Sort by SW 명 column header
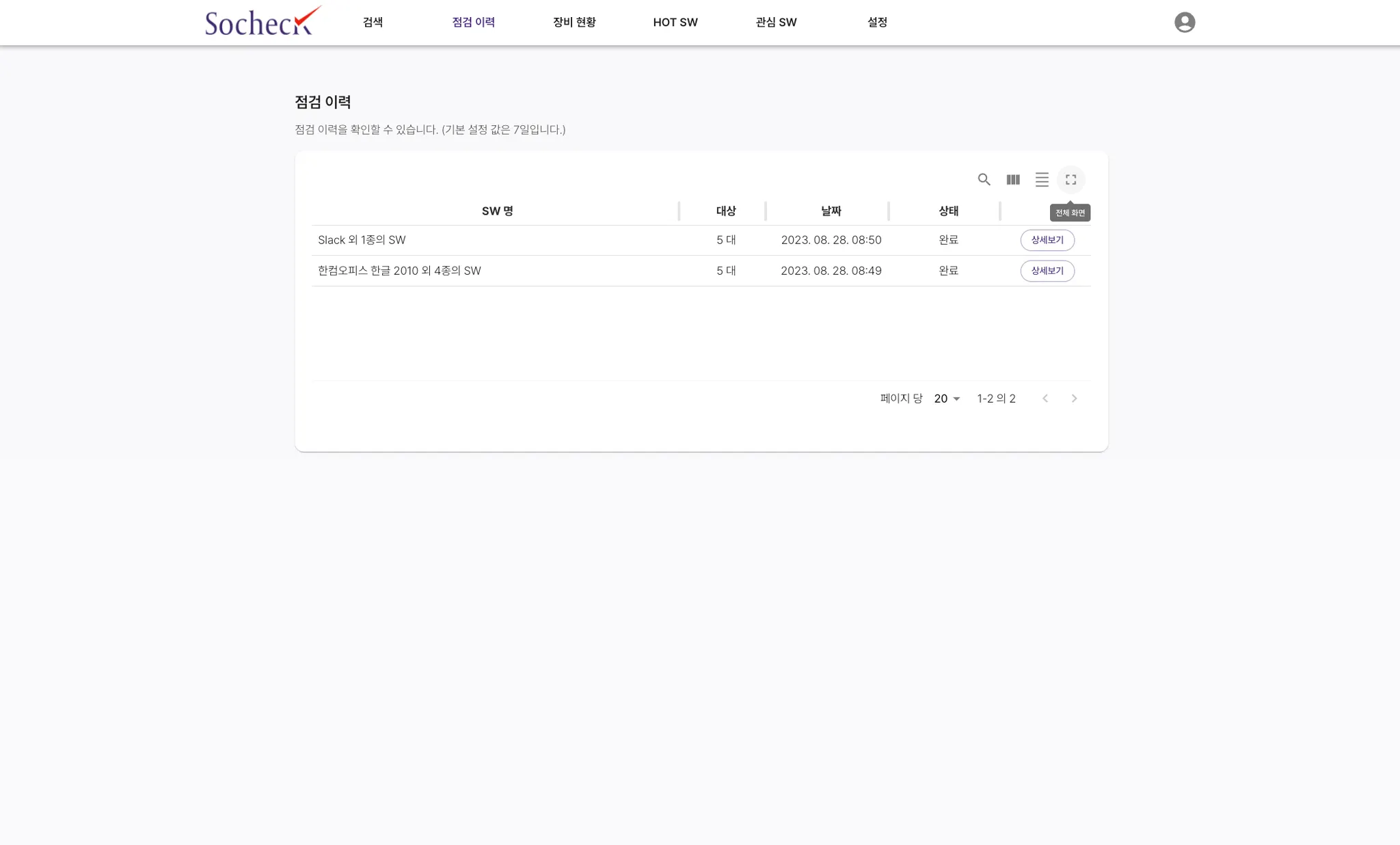 [497, 211]
